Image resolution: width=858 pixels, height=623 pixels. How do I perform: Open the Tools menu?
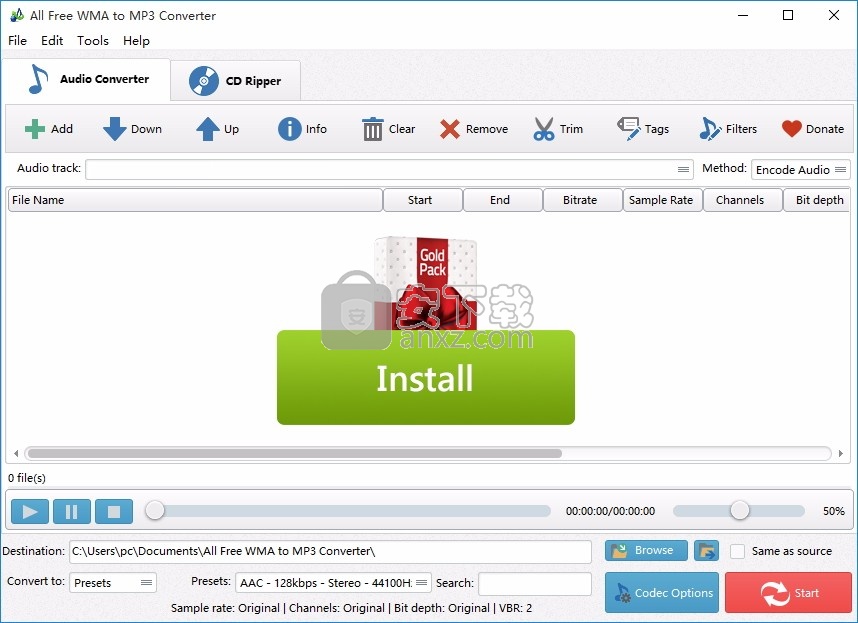(92, 40)
